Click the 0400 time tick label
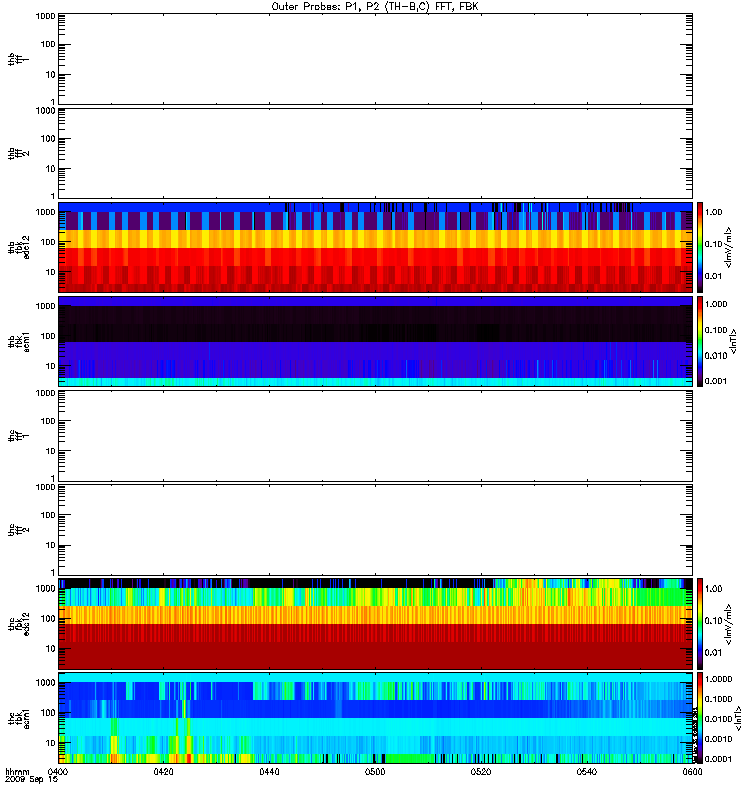 pyautogui.click(x=57, y=771)
